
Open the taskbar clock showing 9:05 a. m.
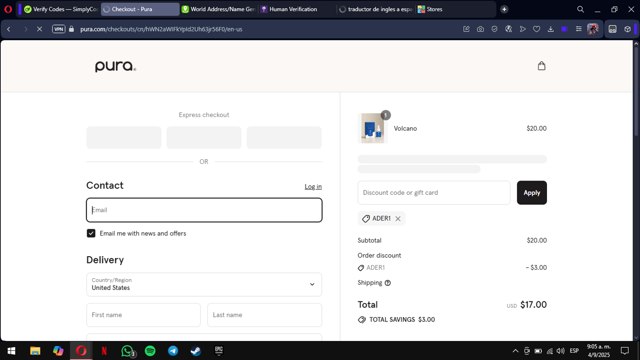click(598, 351)
